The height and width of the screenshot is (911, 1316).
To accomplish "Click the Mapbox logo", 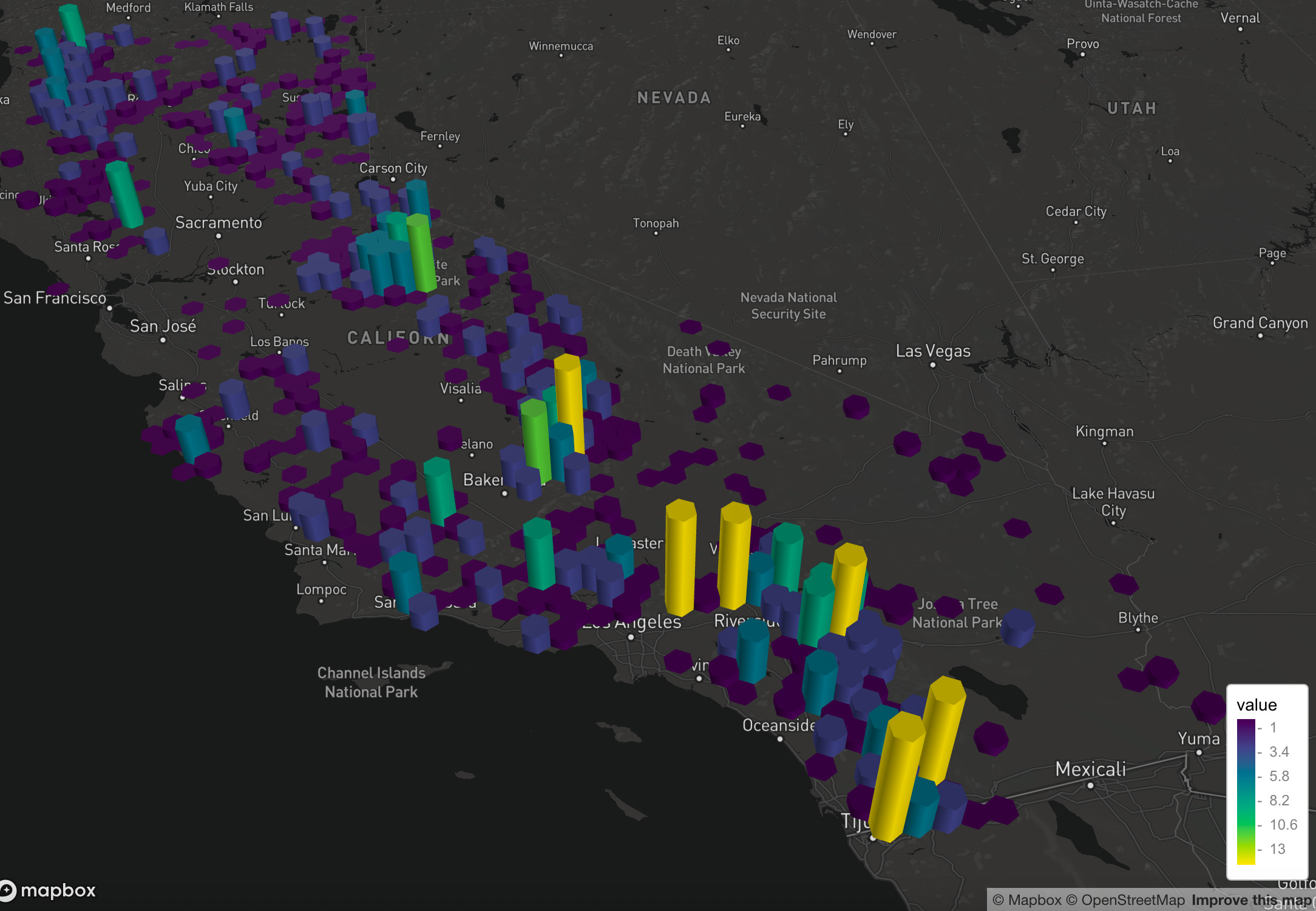I will point(49,890).
